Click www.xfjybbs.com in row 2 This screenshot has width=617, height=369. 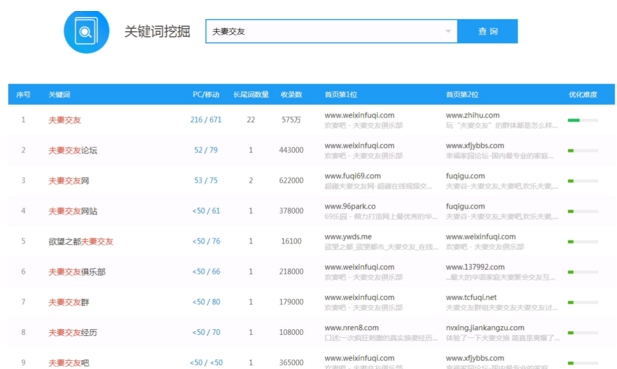[475, 146]
